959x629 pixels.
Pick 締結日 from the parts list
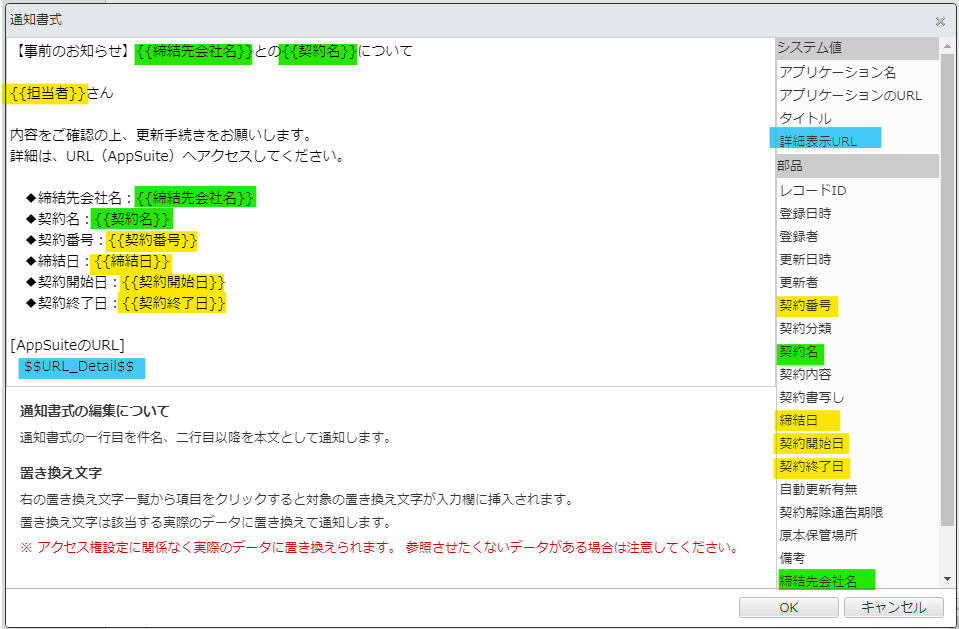(x=798, y=420)
